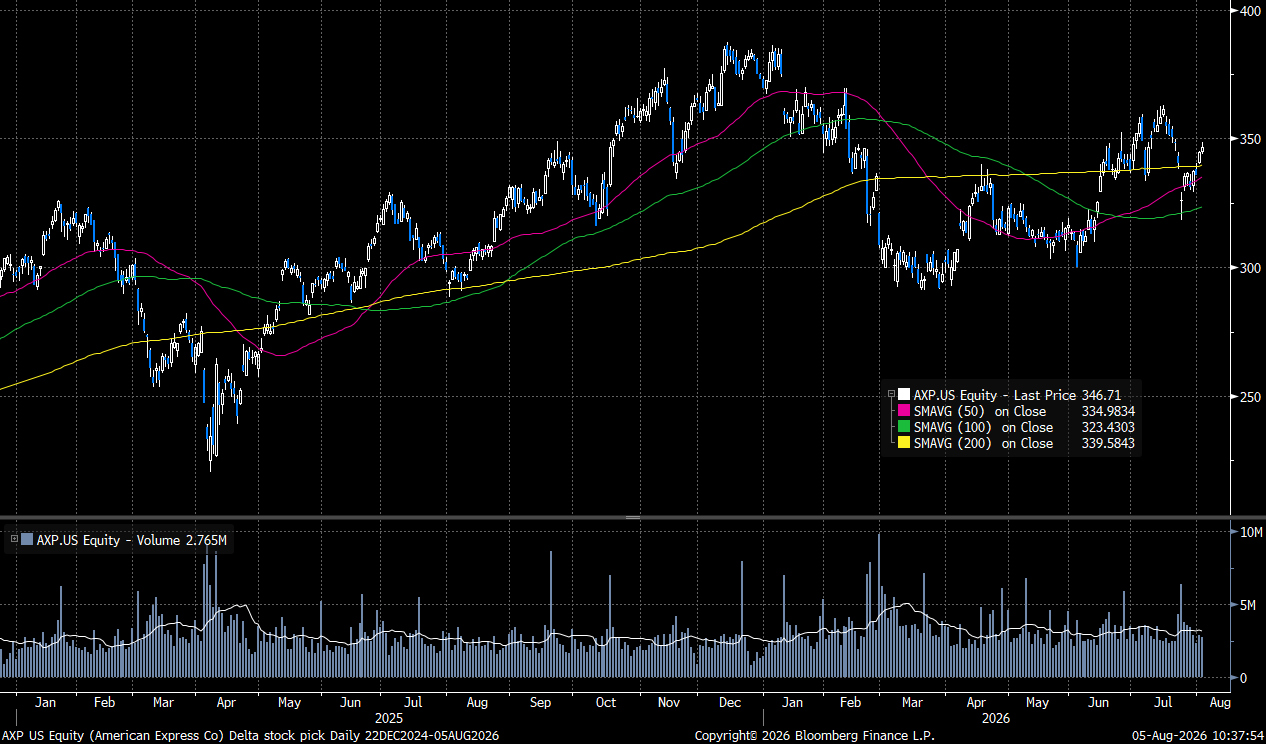Viewport: 1266px width, 744px height.
Task: Click the 'AXP.US Equity - Volume 2.765M' label
Action: (x=131, y=540)
